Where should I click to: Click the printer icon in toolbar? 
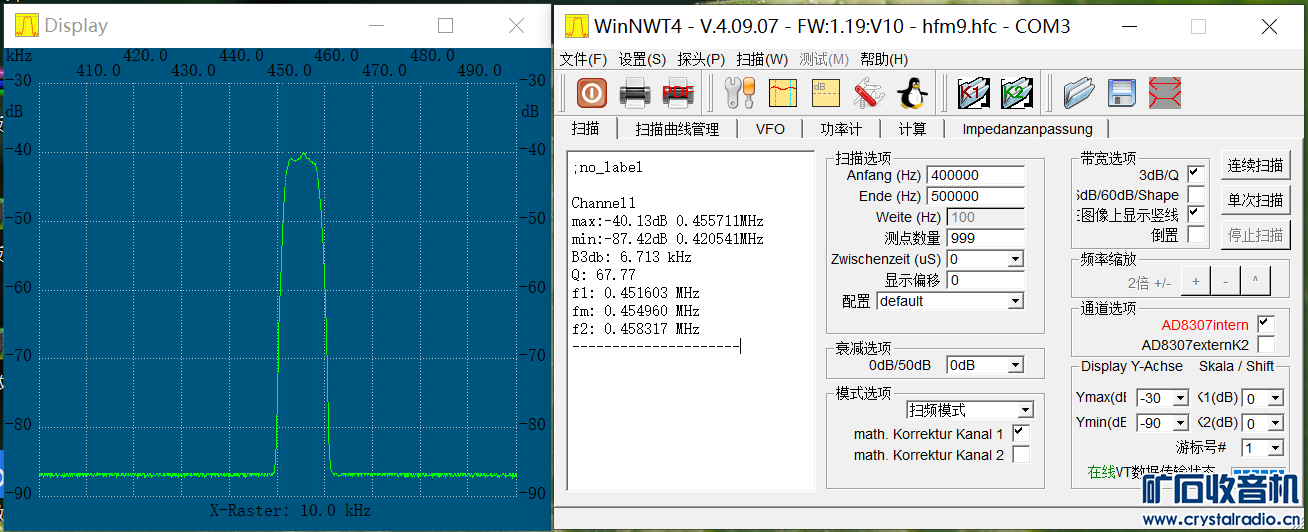[636, 93]
